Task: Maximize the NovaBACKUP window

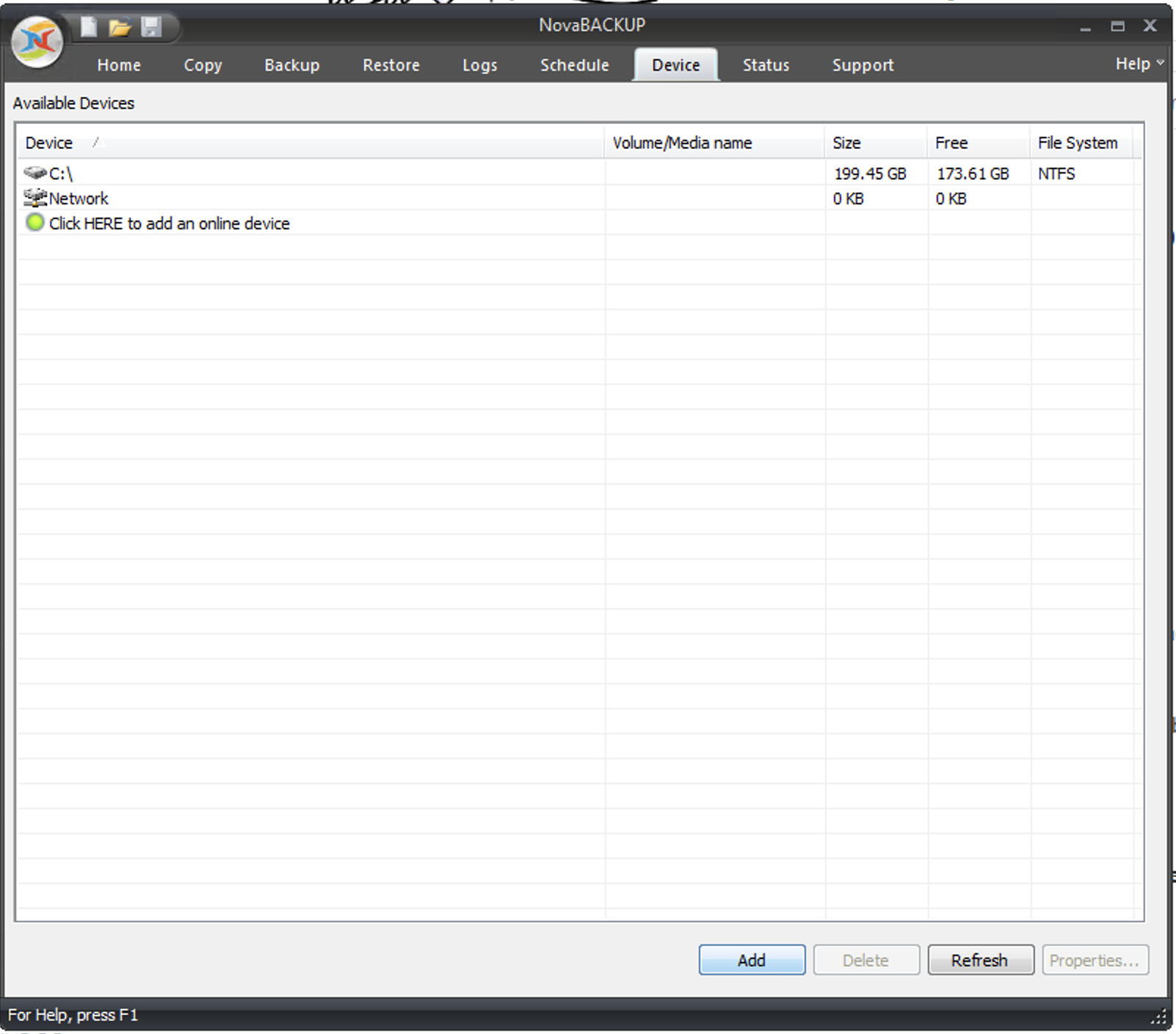Action: point(1117,26)
